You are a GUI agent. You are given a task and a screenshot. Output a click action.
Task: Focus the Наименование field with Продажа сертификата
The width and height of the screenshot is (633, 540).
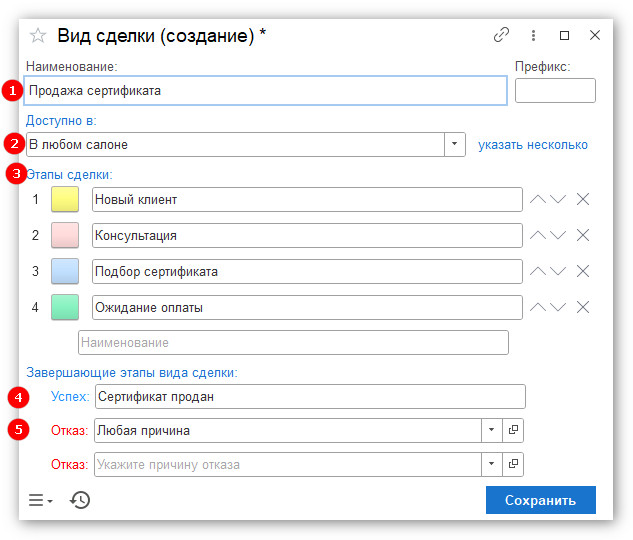pos(265,90)
